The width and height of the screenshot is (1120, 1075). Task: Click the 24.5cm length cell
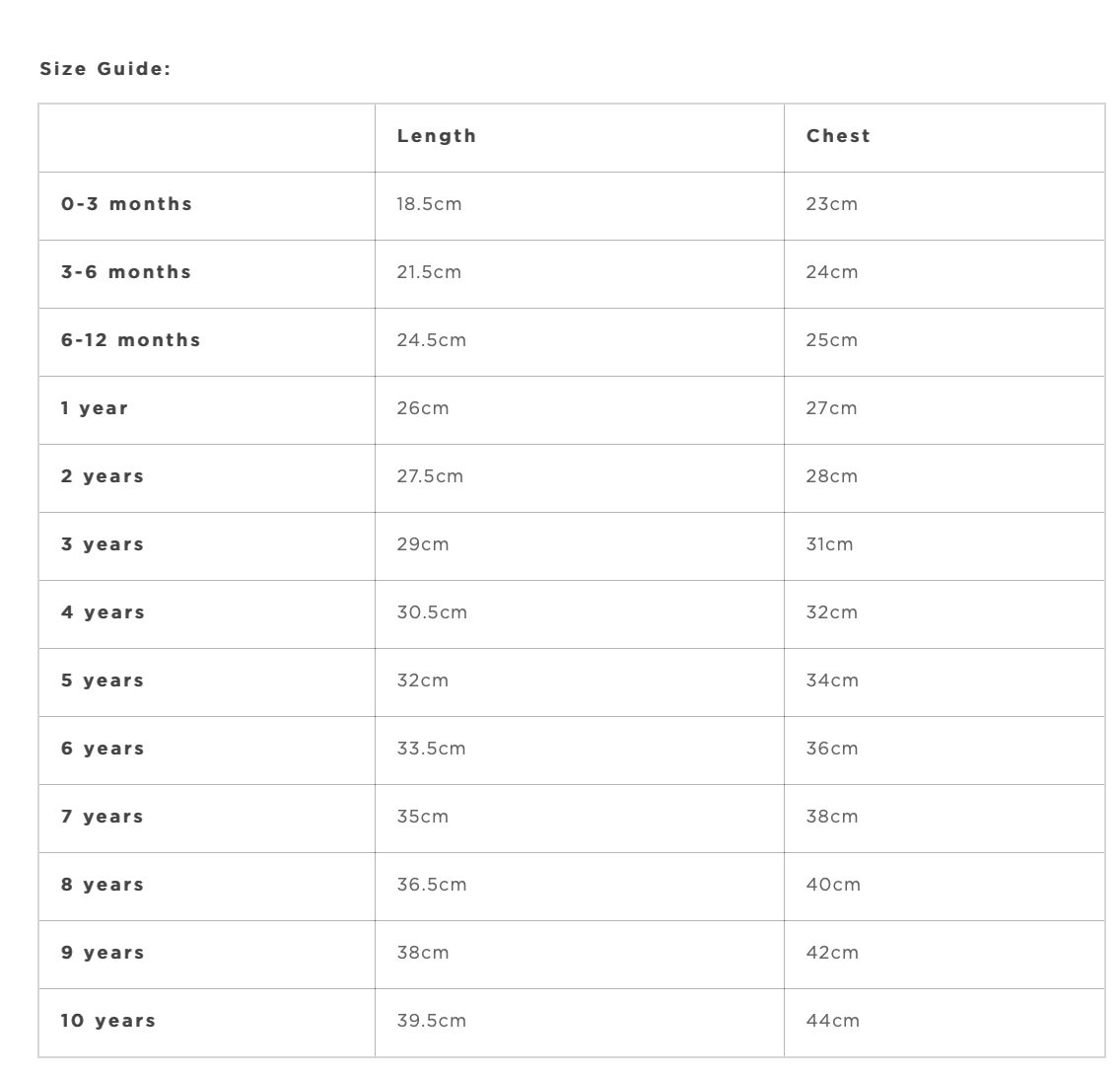[x=431, y=340]
